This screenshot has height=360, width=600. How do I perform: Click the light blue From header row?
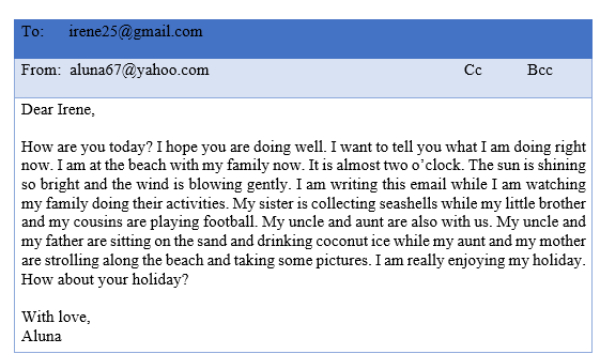pyautogui.click(x=303, y=78)
